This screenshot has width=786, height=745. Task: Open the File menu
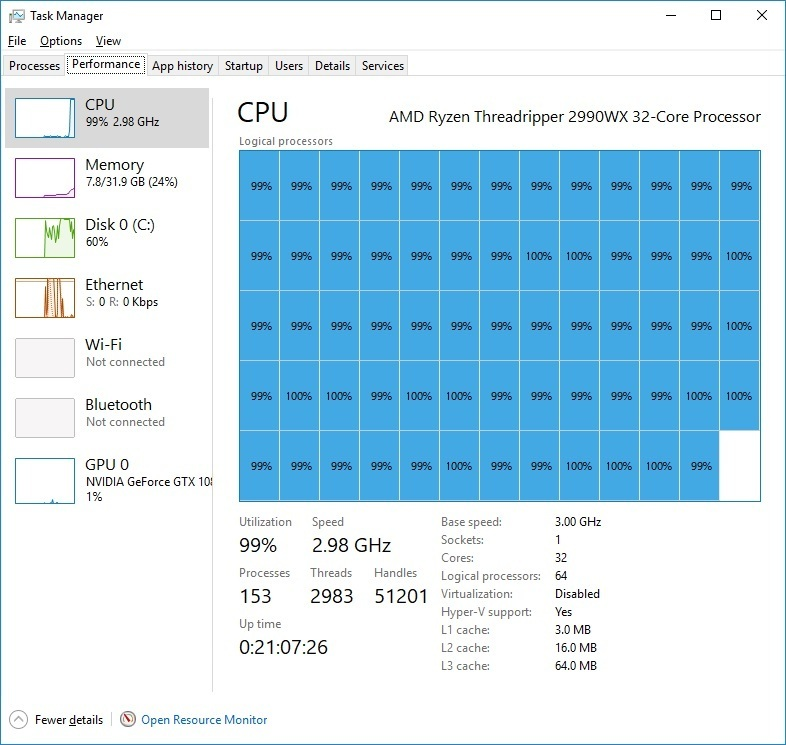coord(17,41)
